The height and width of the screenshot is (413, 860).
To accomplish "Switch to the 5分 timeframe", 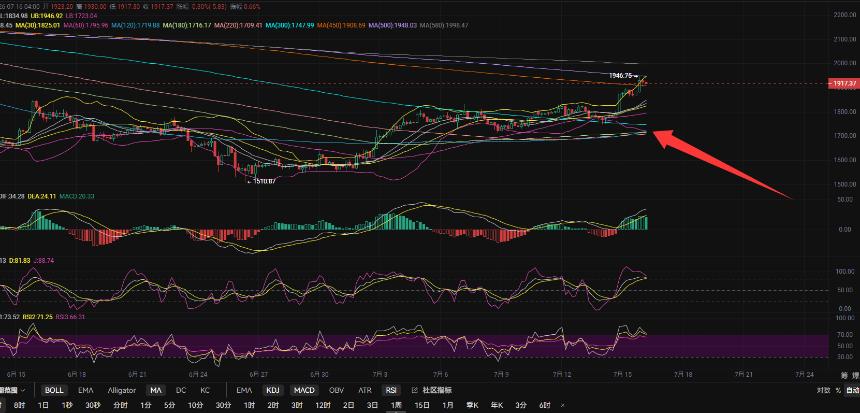I will pos(169,405).
